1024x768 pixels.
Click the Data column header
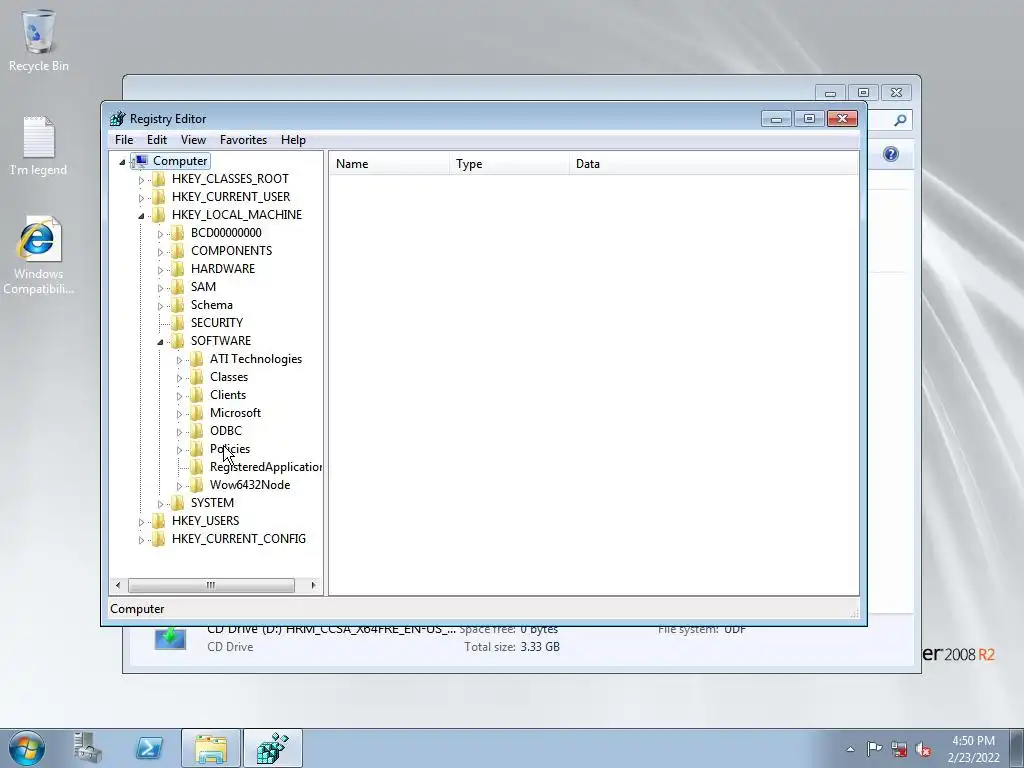(x=714, y=164)
